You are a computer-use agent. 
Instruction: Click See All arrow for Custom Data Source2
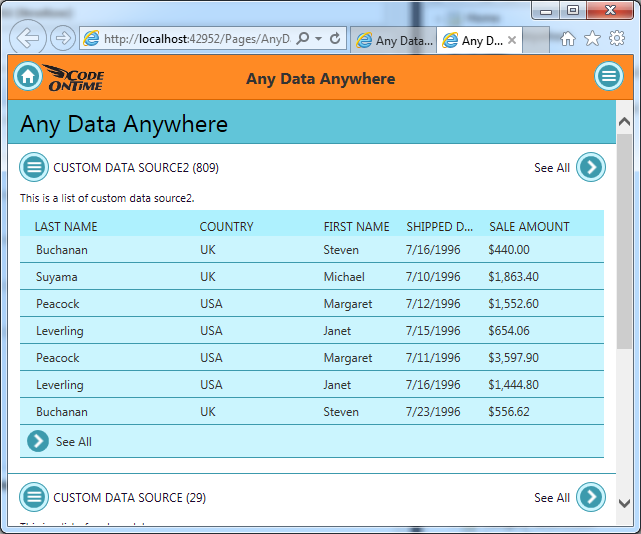pyautogui.click(x=591, y=167)
